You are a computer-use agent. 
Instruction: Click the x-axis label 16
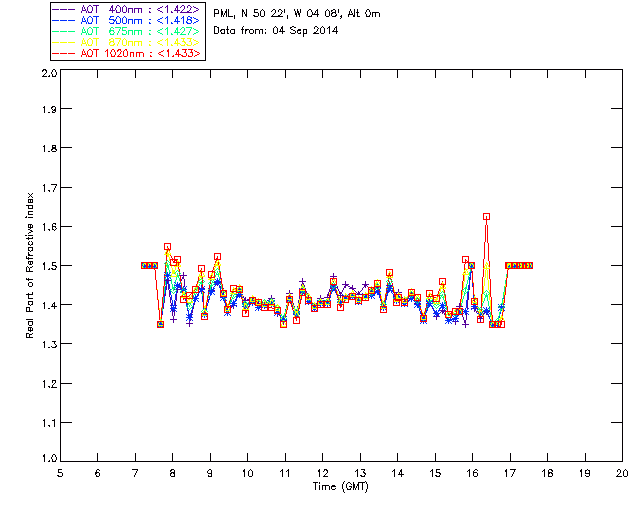[472, 473]
